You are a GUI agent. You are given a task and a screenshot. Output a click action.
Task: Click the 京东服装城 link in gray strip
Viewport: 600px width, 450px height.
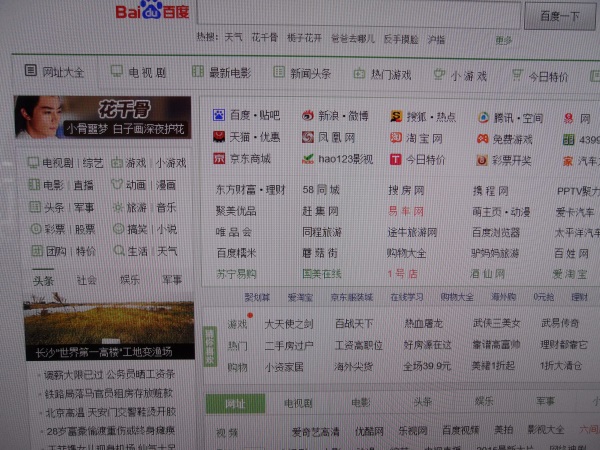click(x=352, y=297)
